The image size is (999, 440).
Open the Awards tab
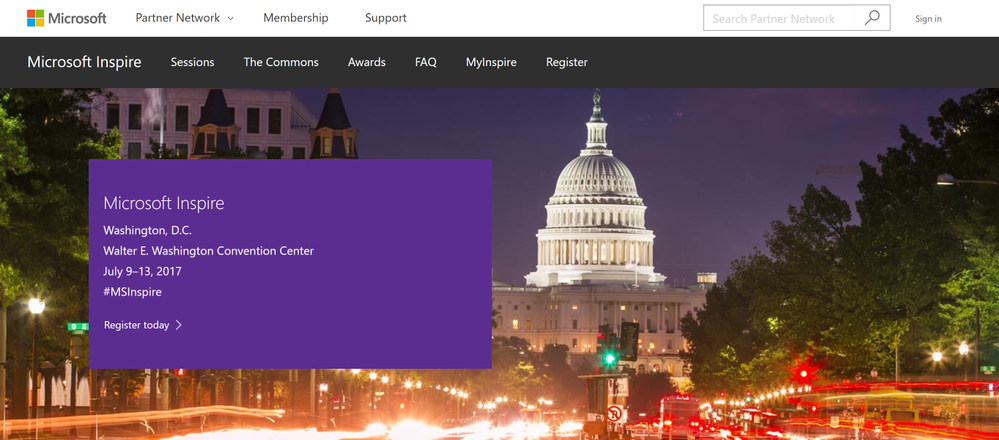point(366,62)
